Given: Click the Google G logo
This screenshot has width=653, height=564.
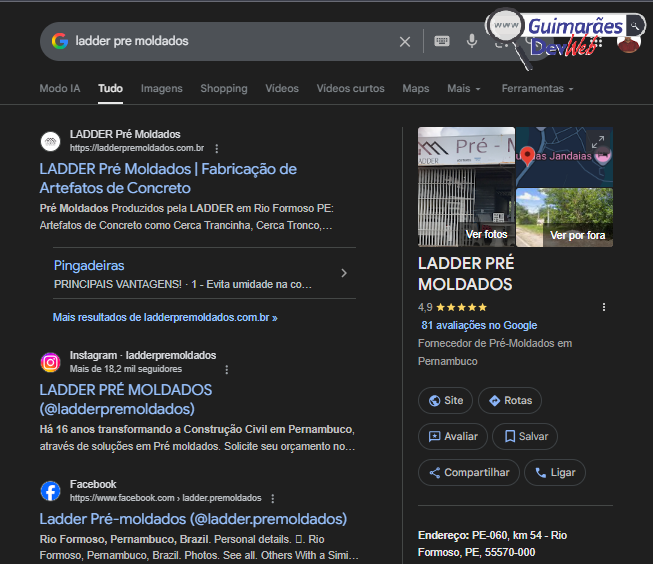Looking at the screenshot, I should [60, 41].
